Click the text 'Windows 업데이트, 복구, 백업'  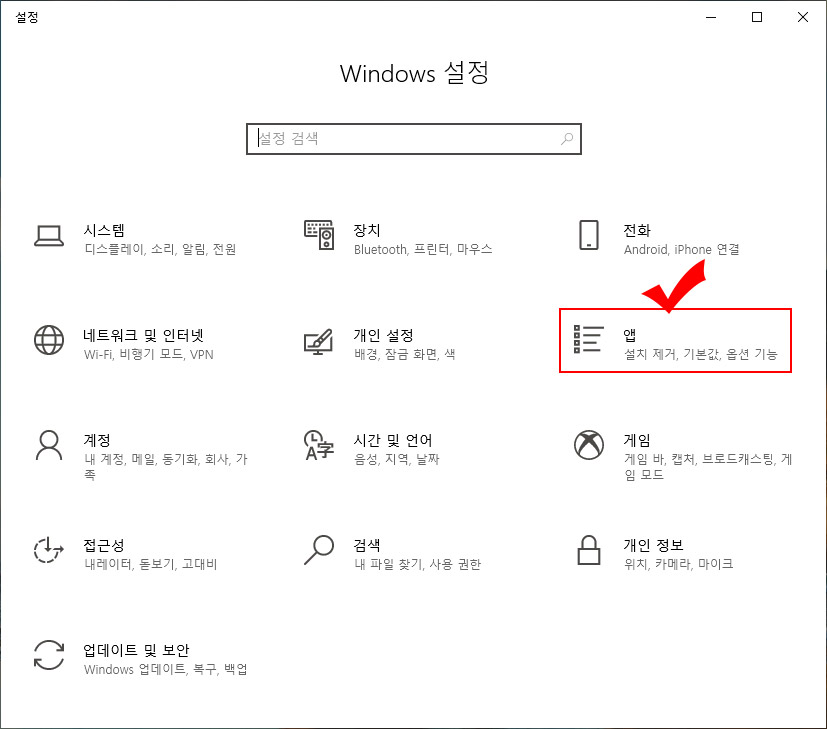coord(166,669)
